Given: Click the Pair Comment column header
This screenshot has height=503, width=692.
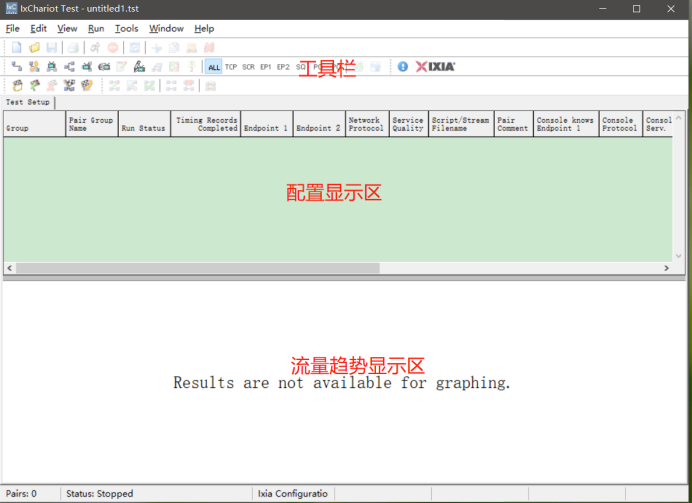Looking at the screenshot, I should coord(514,124).
